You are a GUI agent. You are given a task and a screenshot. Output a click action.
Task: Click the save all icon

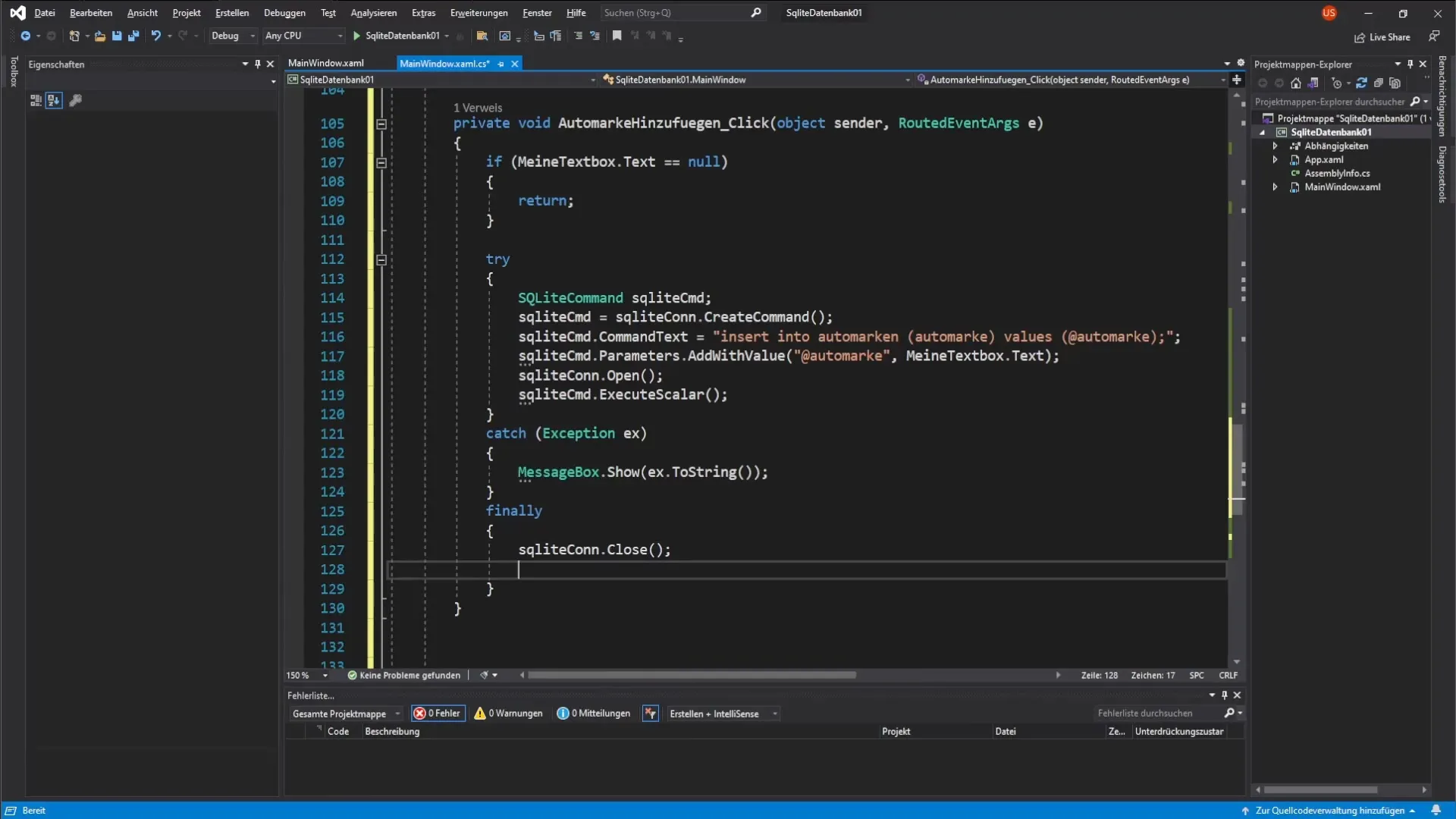(133, 36)
